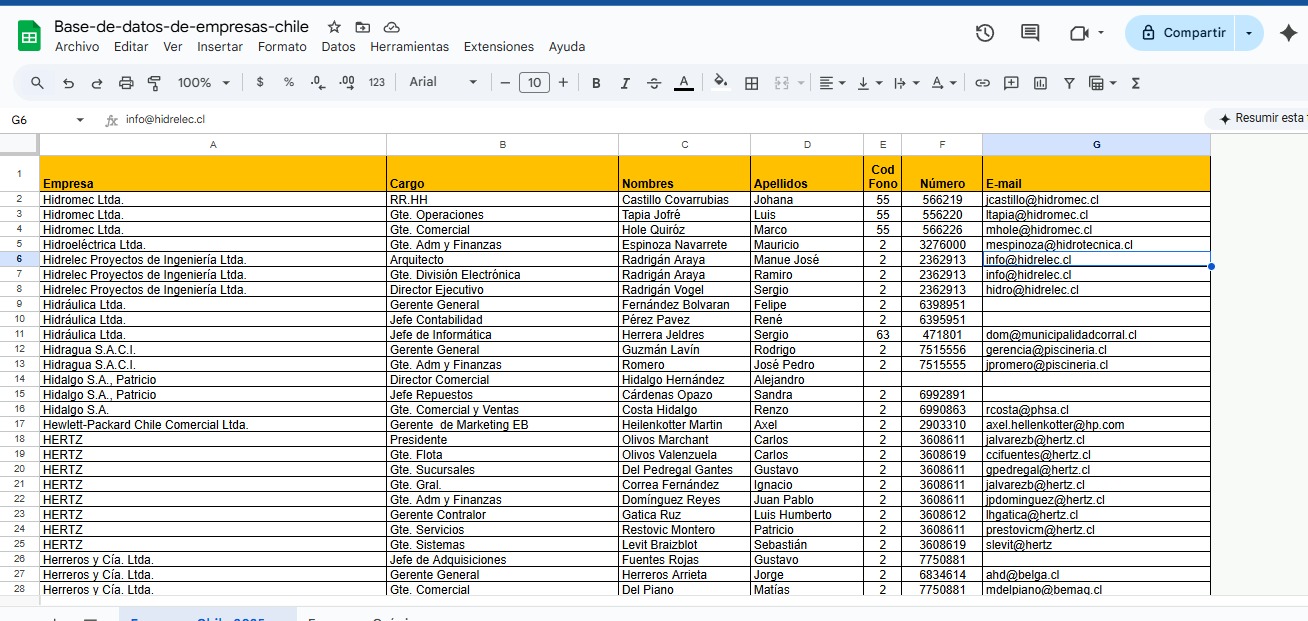Open the Formato menu
The height and width of the screenshot is (621, 1308).
(282, 47)
